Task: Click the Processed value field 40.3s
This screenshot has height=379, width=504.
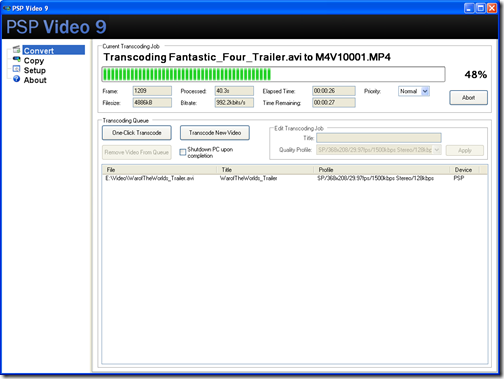Action: 234,91
